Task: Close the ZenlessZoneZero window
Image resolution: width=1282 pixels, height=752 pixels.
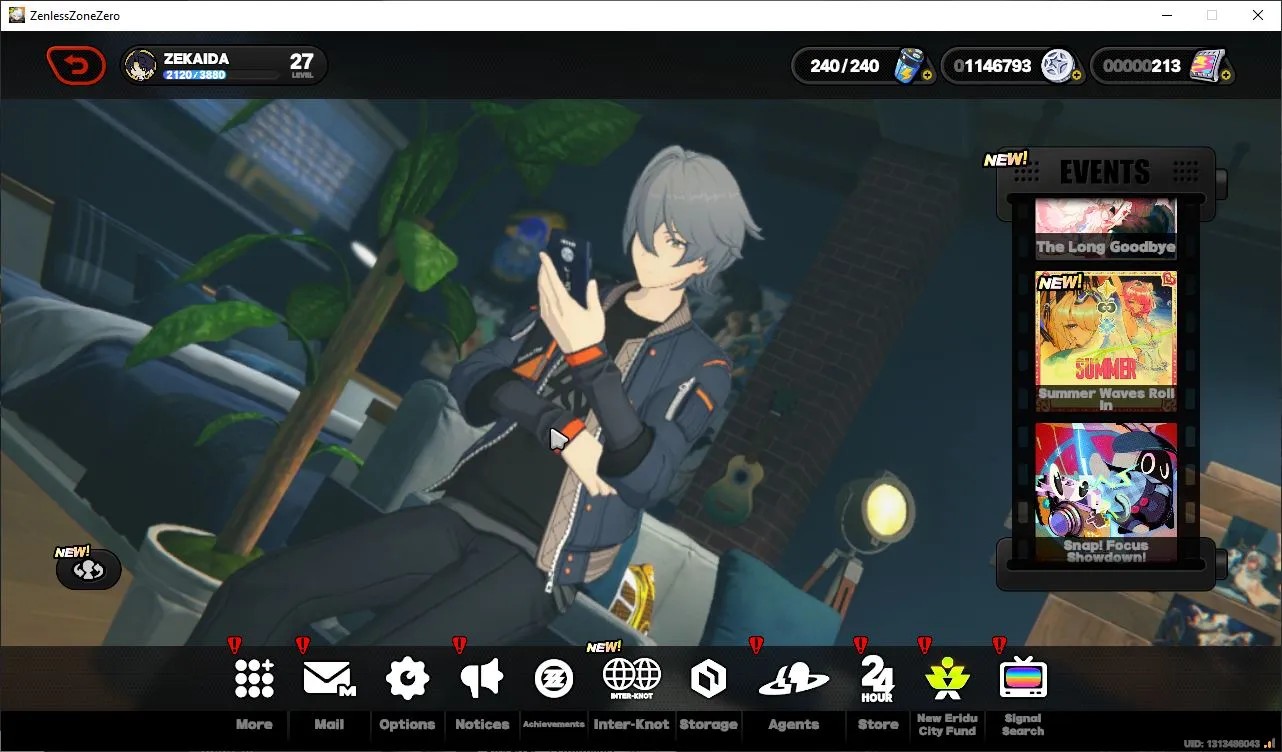Action: 1258,15
